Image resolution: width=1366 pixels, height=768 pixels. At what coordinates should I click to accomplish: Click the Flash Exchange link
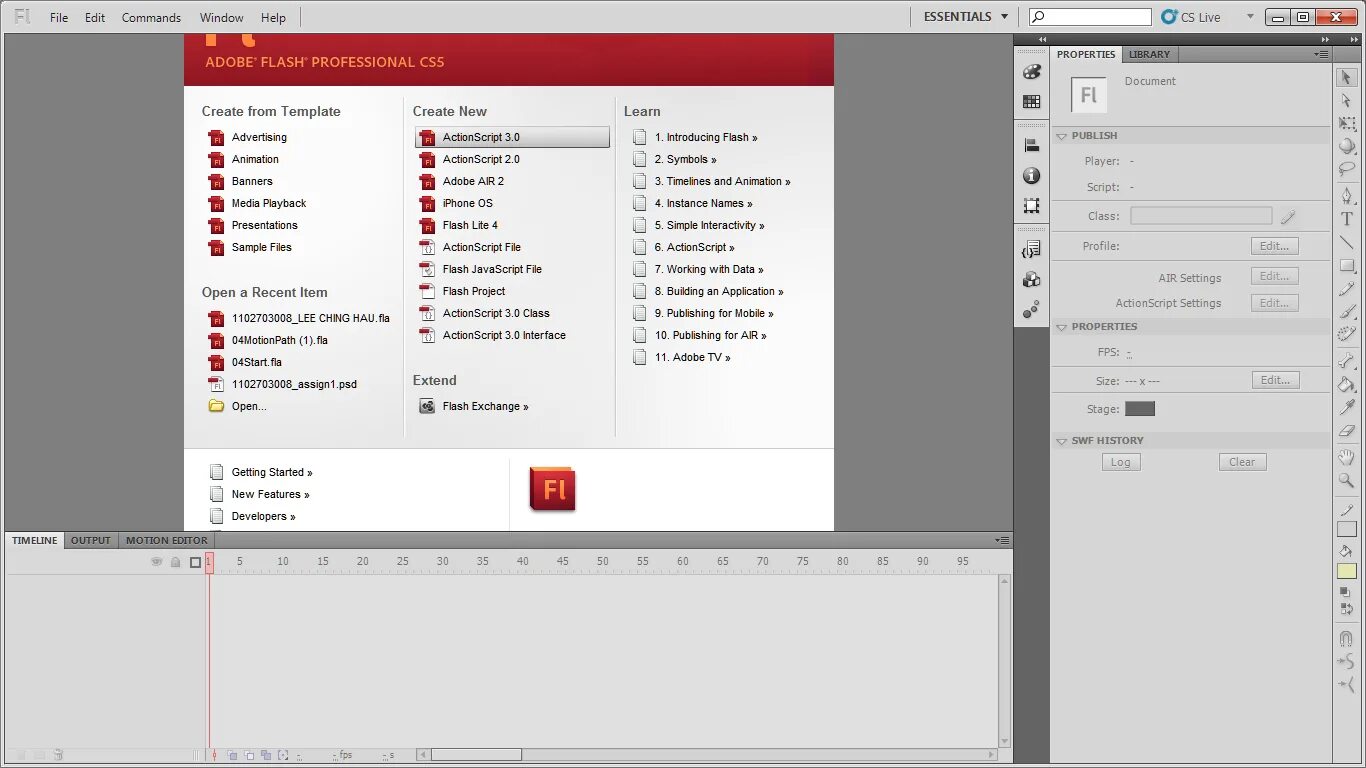point(485,406)
